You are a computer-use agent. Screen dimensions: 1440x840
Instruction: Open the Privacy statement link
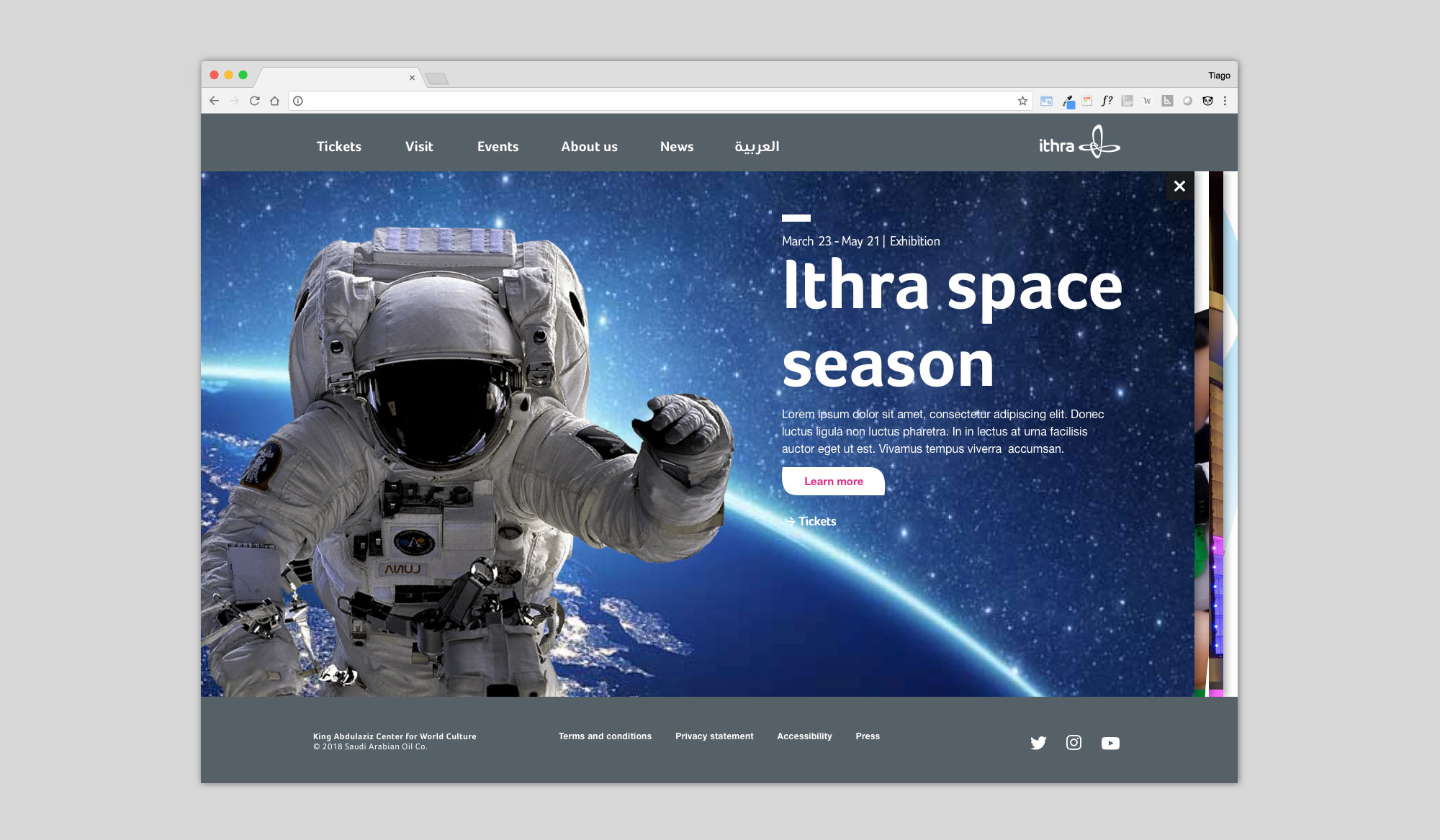[x=714, y=736]
